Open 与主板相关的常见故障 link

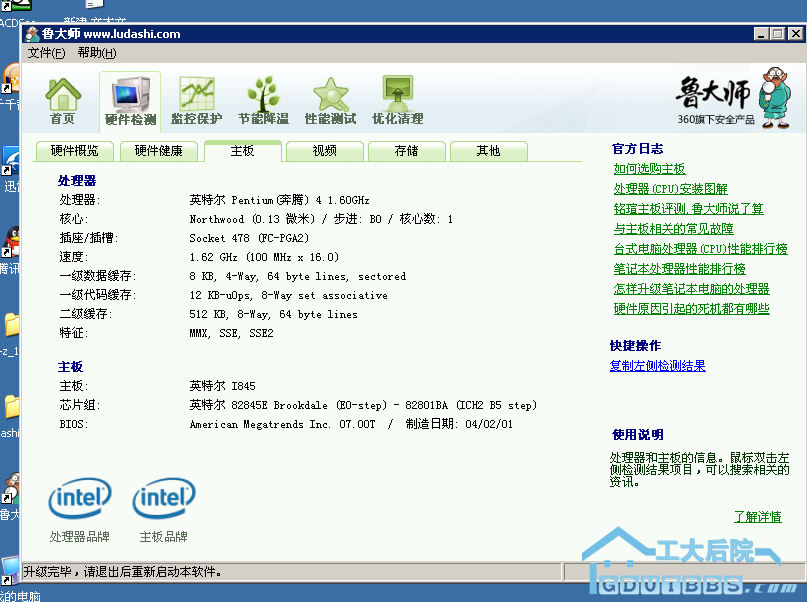pyautogui.click(x=674, y=229)
